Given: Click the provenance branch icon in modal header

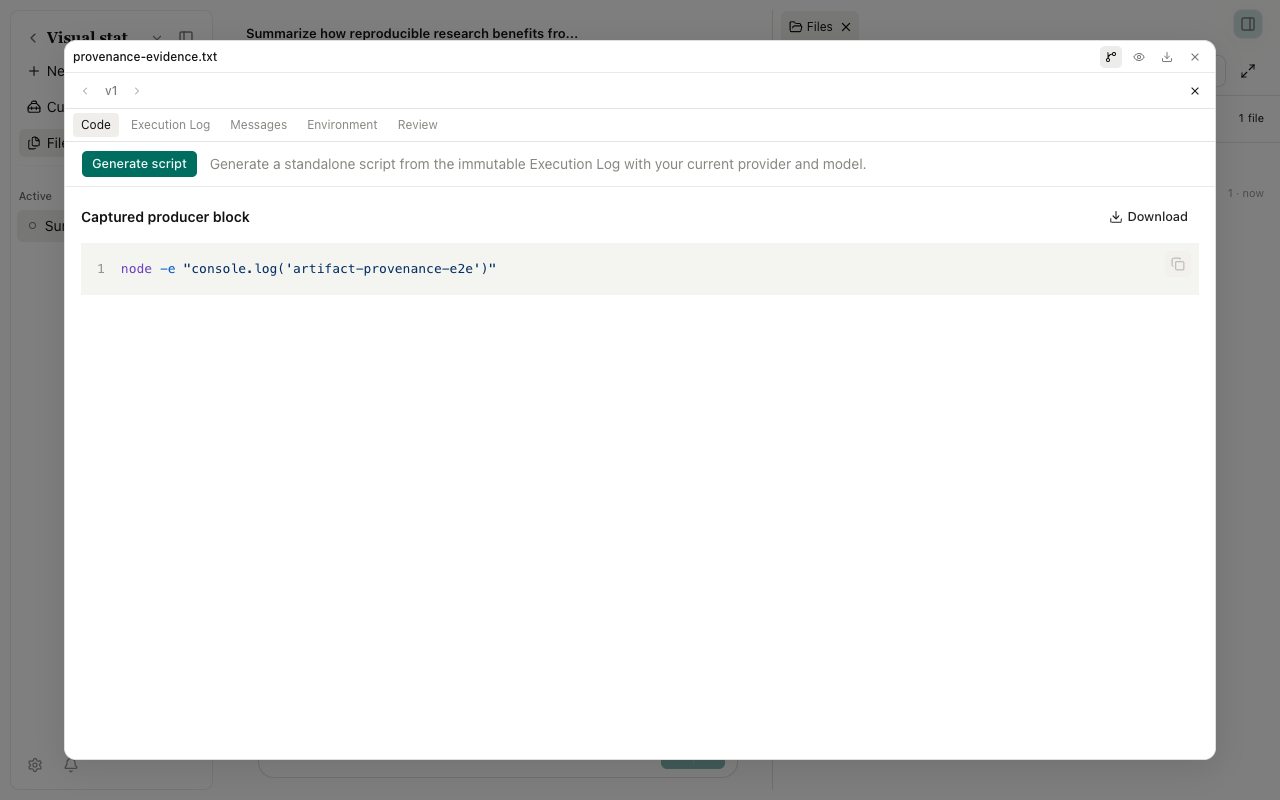Looking at the screenshot, I should pyautogui.click(x=1111, y=57).
